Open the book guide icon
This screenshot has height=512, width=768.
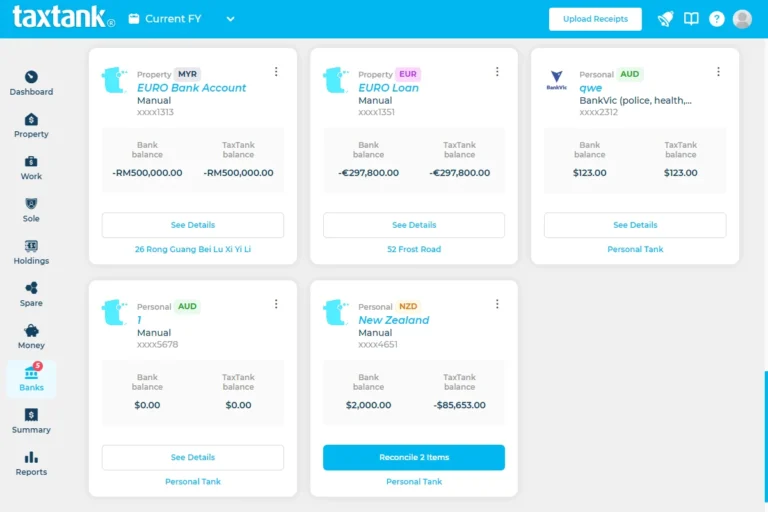point(691,19)
